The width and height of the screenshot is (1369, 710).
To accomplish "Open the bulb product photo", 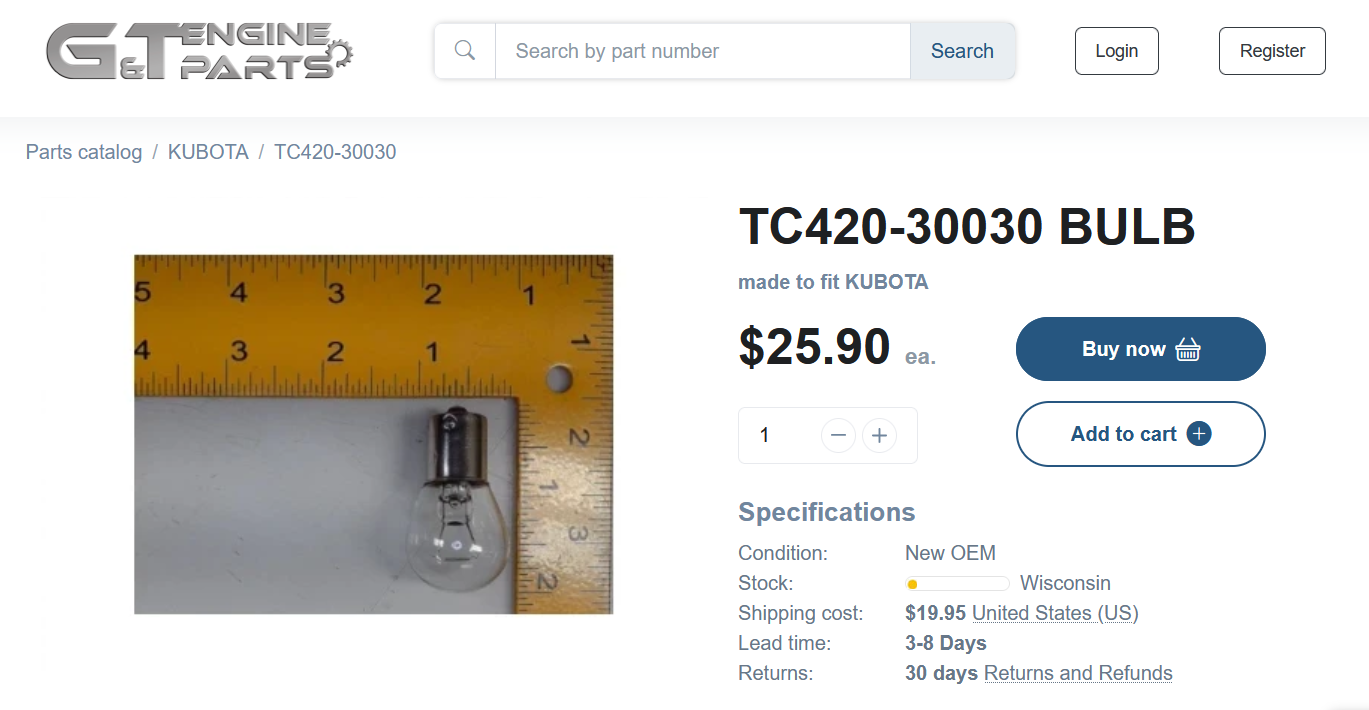I will tap(373, 434).
